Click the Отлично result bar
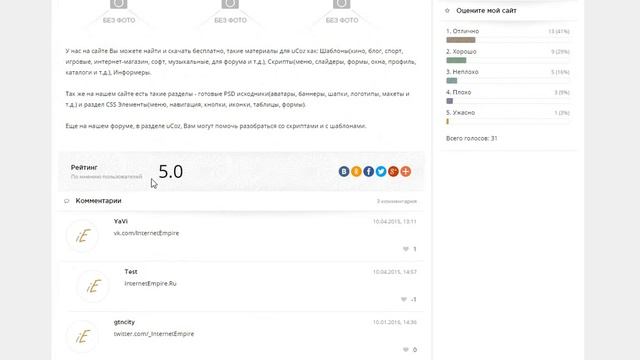Viewport: 640px width, 360px height. tap(461, 40)
